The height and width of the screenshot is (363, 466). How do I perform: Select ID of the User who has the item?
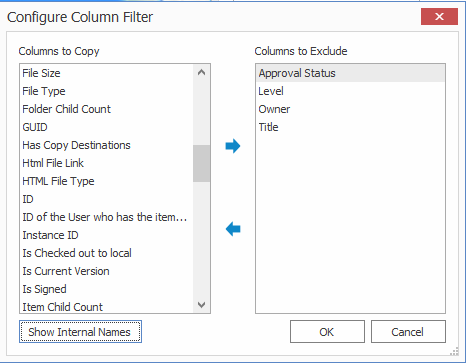[106, 217]
